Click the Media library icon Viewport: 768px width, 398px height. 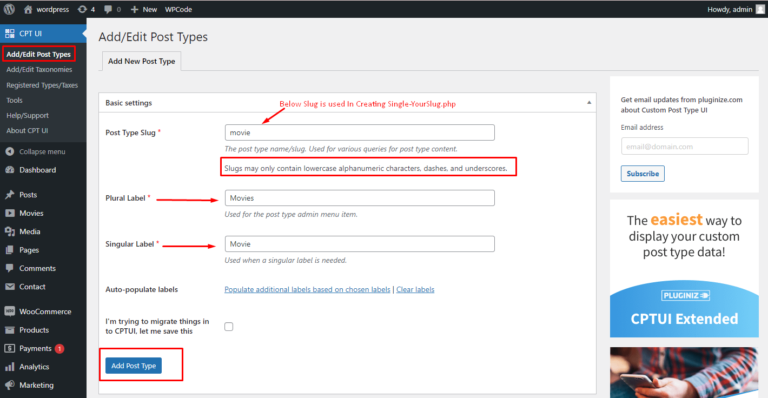(9, 232)
